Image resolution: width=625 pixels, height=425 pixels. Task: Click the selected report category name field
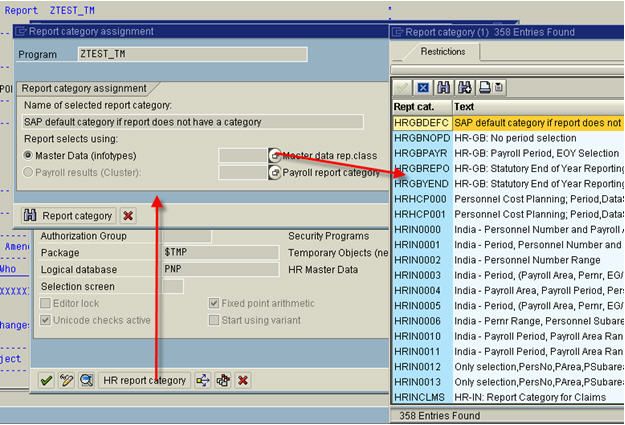(193, 122)
